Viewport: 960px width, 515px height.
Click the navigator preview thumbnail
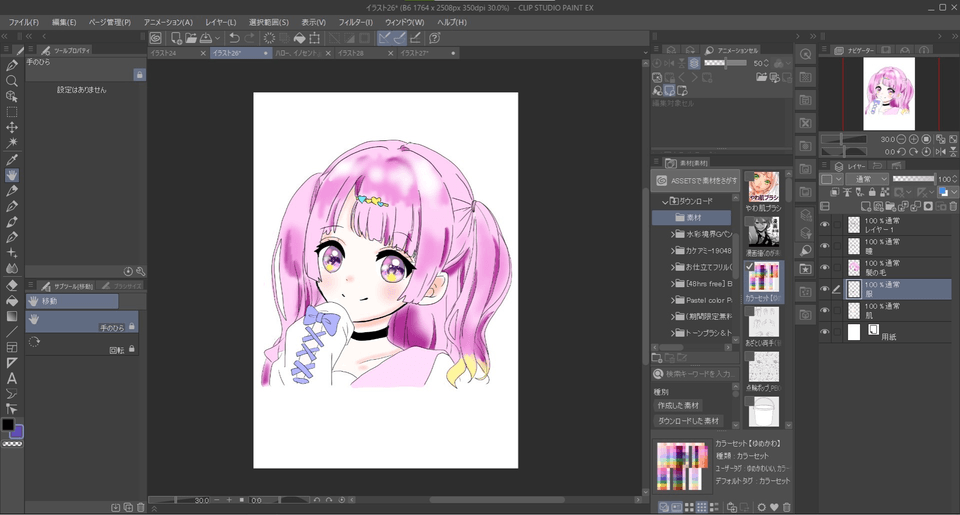pyautogui.click(x=889, y=94)
